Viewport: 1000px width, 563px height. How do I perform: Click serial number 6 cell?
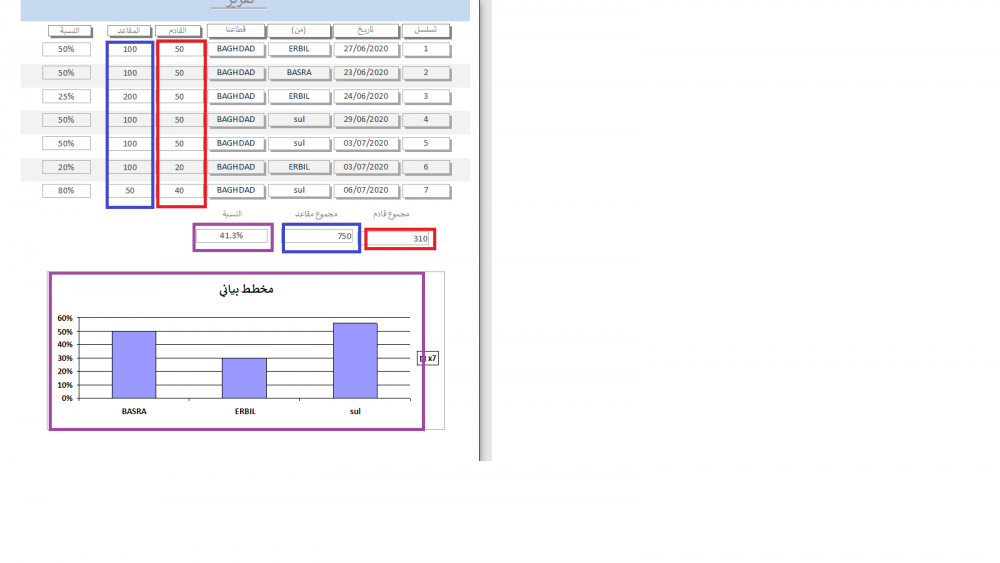point(426,167)
